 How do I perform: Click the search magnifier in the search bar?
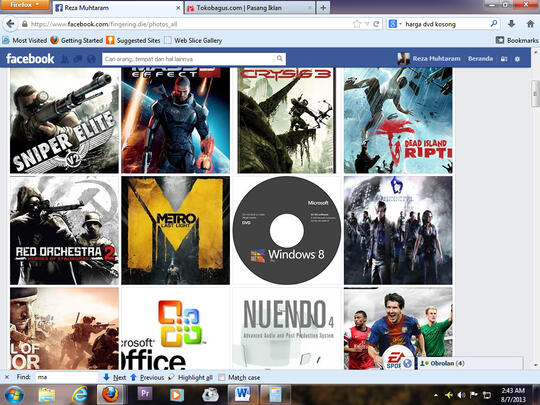coord(494,24)
